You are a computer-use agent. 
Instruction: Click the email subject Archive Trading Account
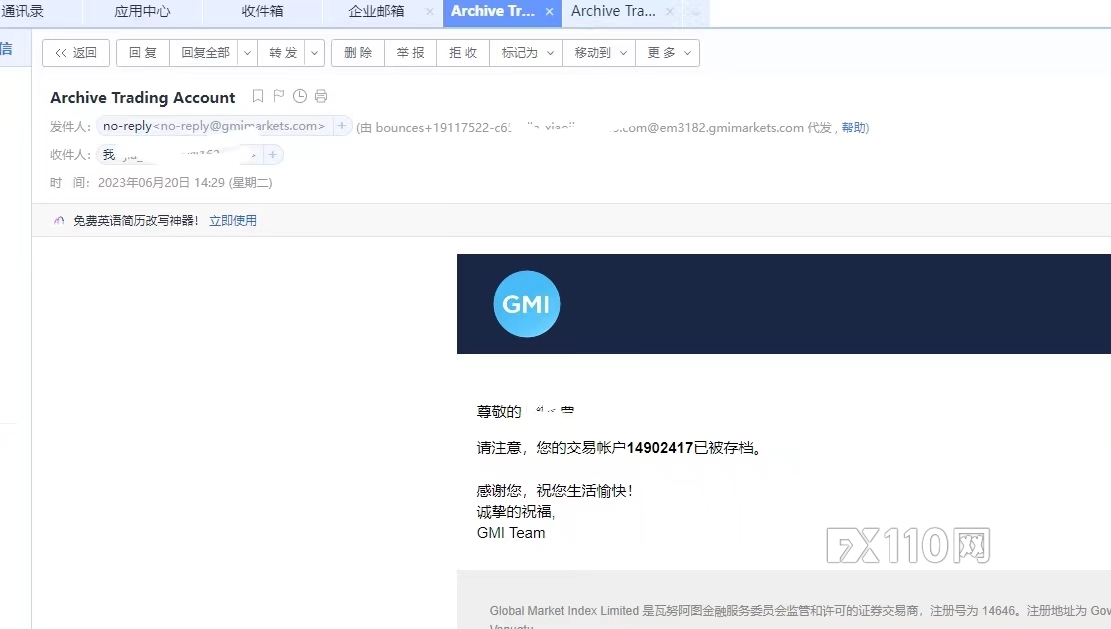coord(142,97)
